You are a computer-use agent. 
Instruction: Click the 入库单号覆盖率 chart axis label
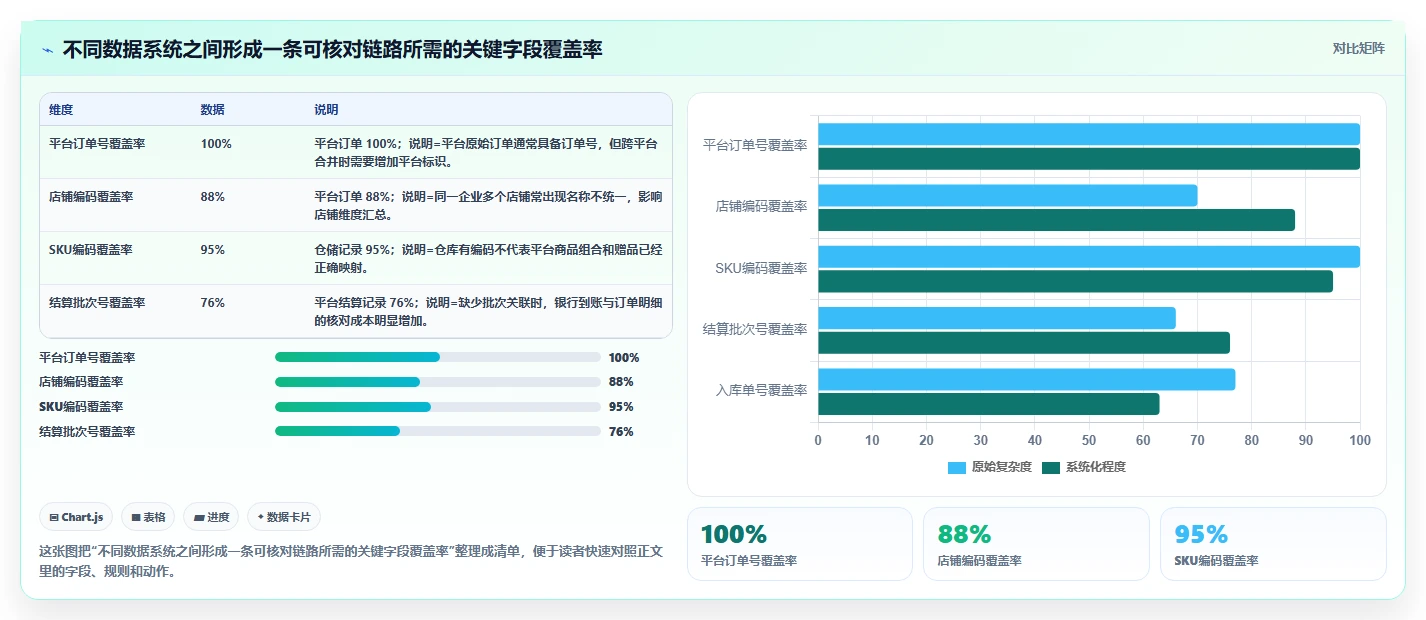761,391
